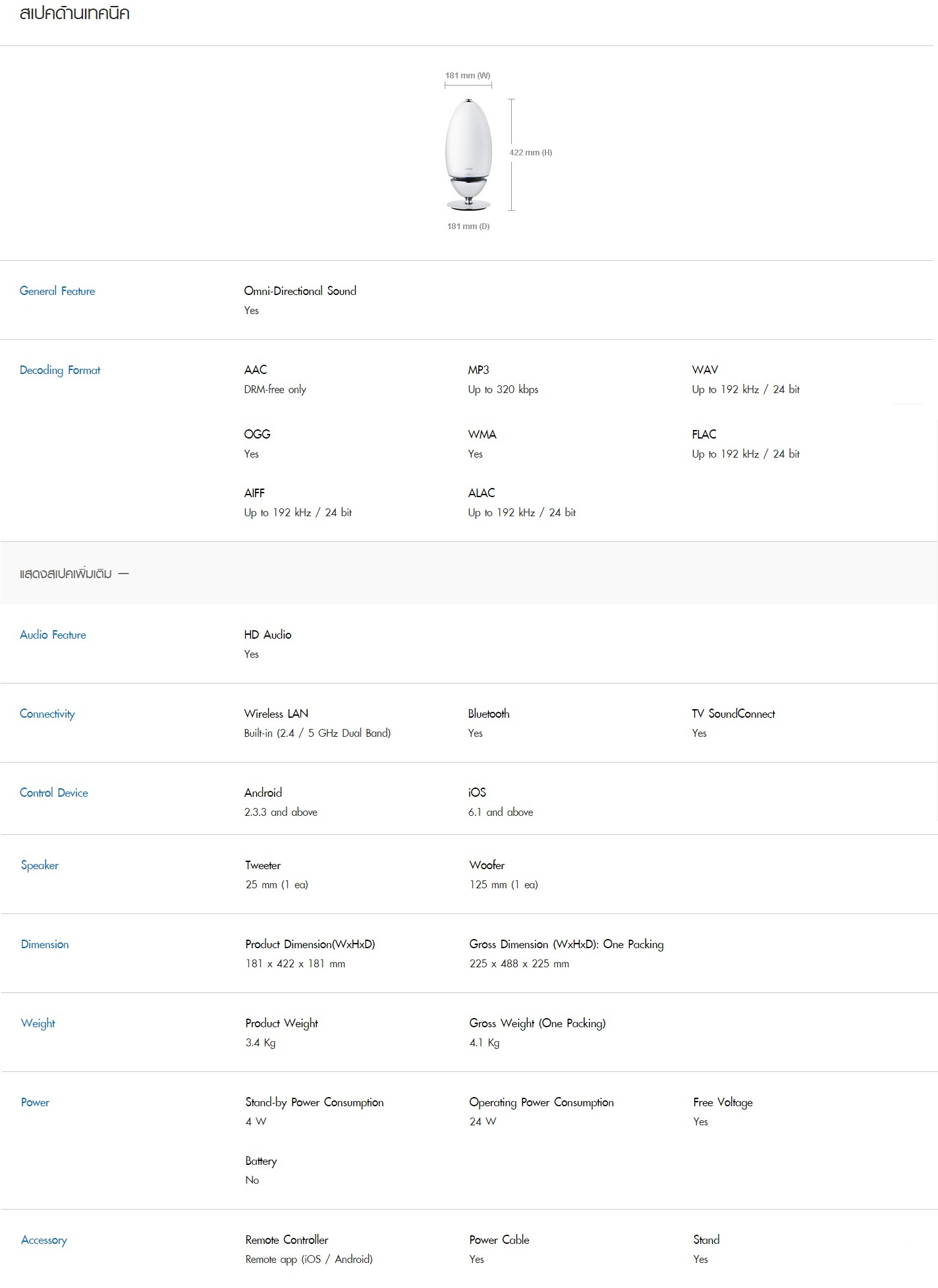938x1288 pixels.
Task: Click the Power category label
Action: point(35,1102)
